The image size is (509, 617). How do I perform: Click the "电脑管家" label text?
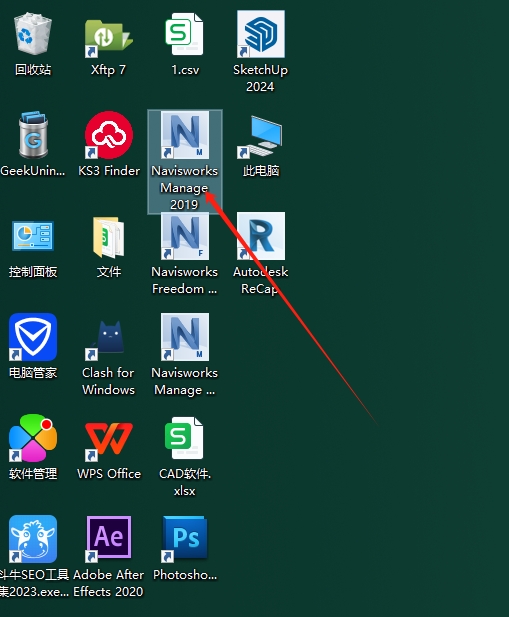33,373
